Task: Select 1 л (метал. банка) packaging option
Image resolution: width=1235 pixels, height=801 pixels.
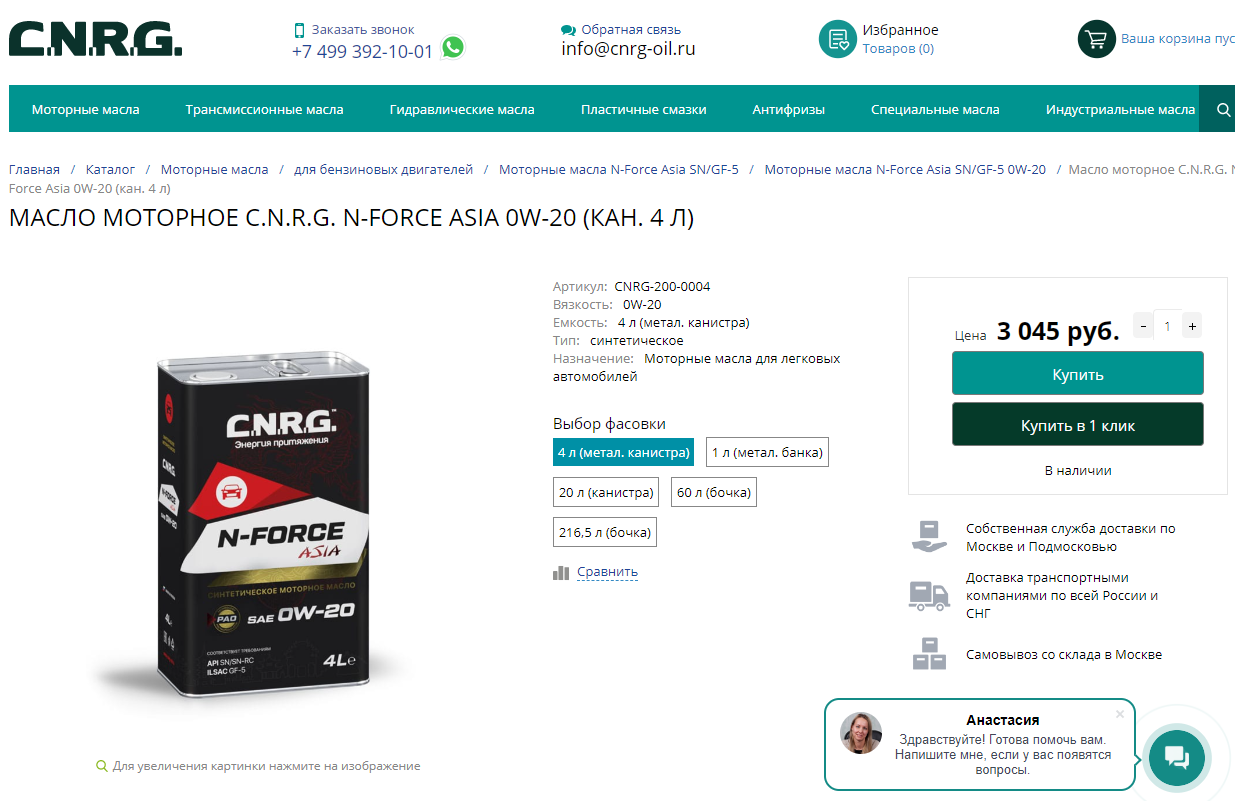Action: [x=768, y=453]
